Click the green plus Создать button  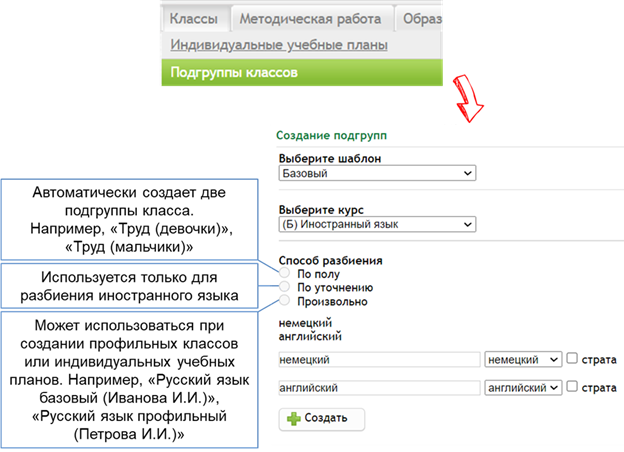point(321,418)
